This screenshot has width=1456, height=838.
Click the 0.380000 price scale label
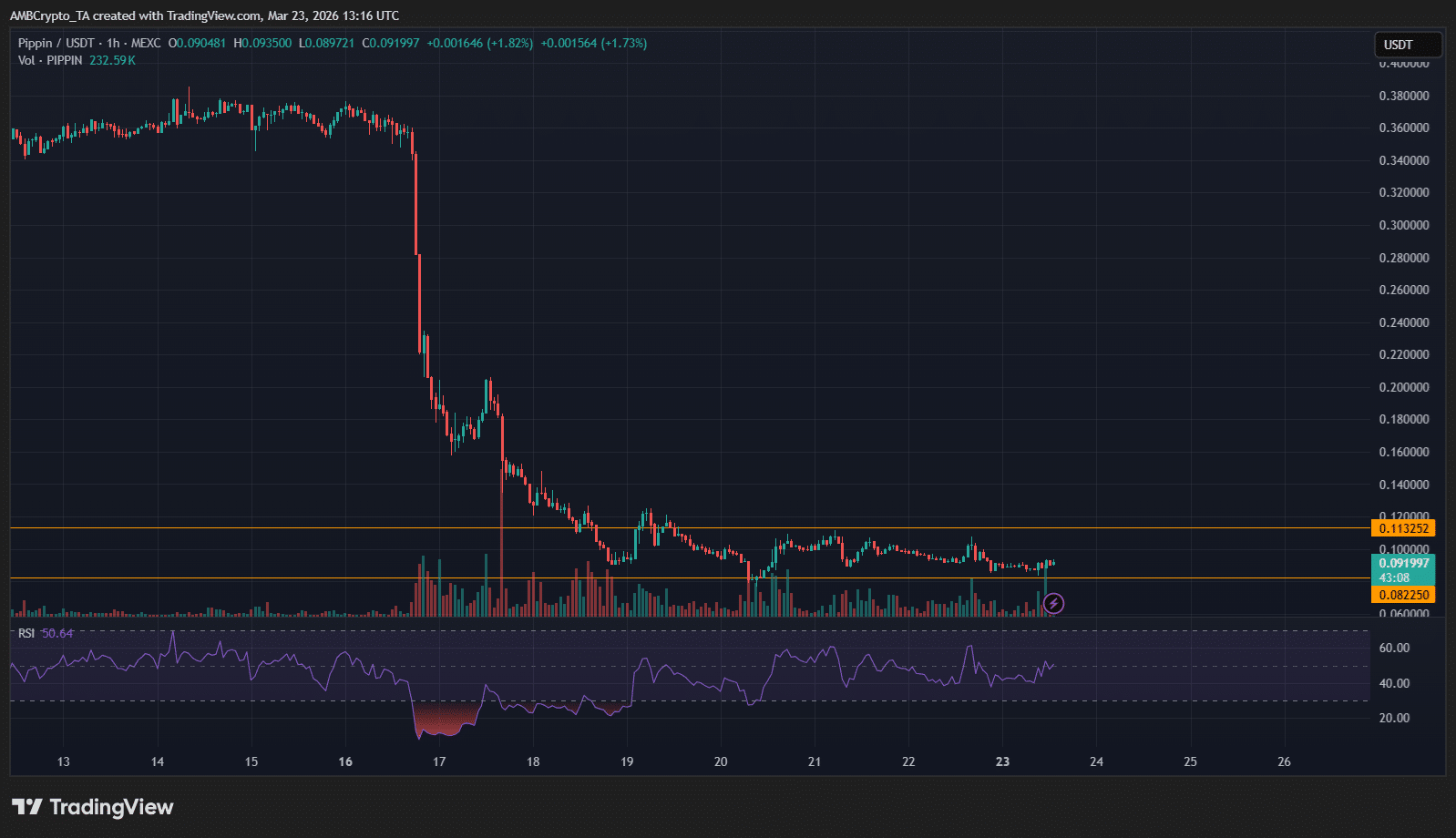point(1404,96)
